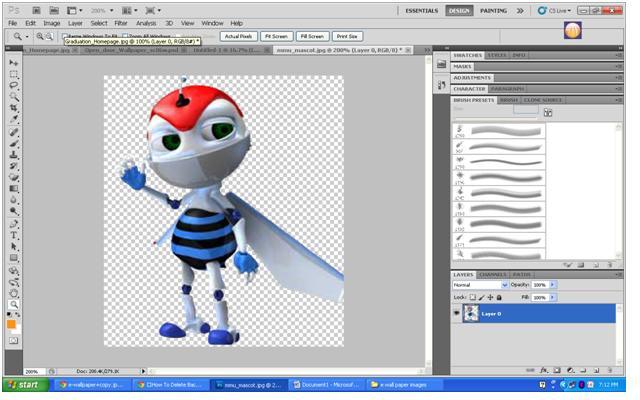Select the Lasso tool
Image resolution: width=640 pixels, height=400 pixels.
[13, 85]
